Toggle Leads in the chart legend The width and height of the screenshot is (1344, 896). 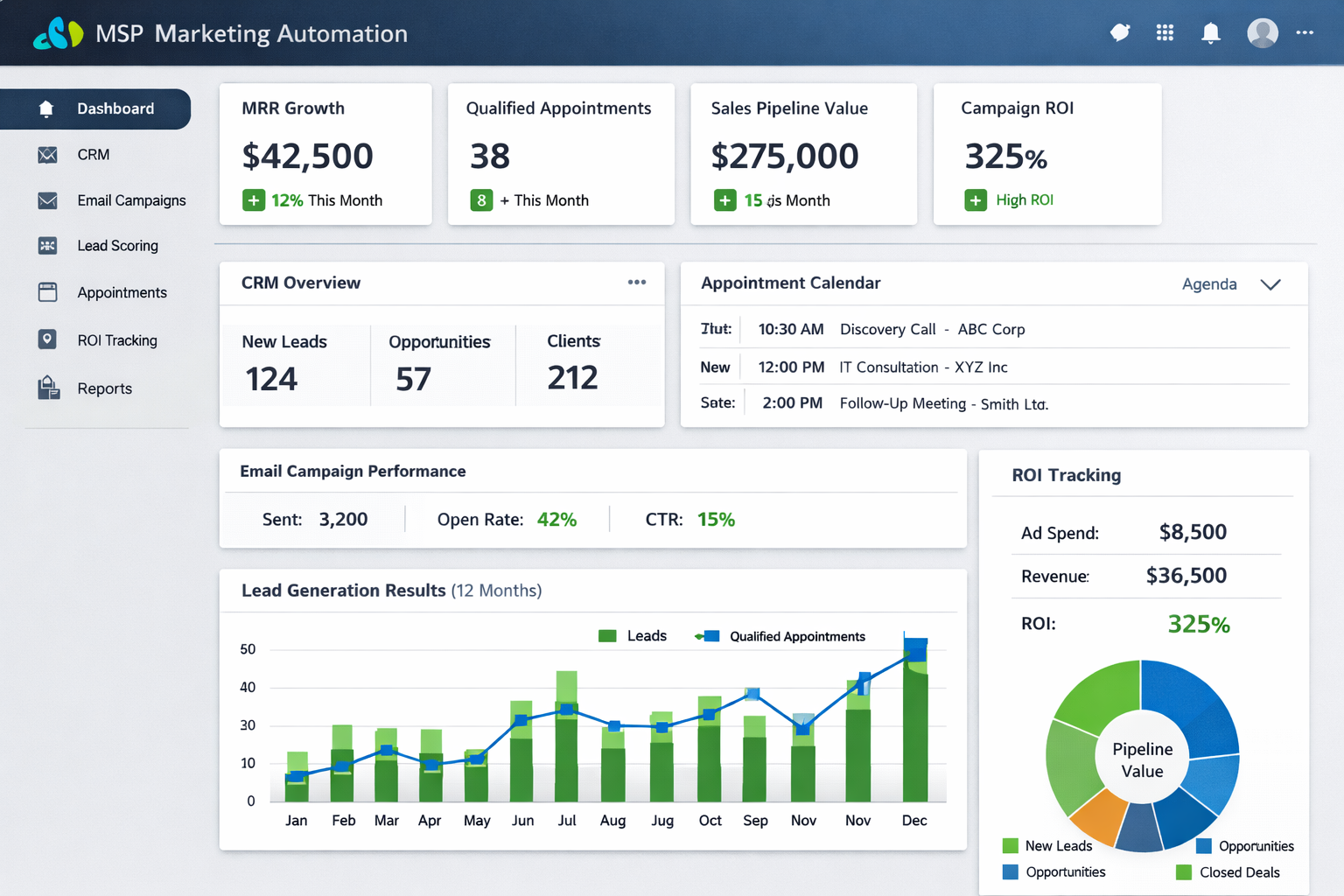click(633, 636)
